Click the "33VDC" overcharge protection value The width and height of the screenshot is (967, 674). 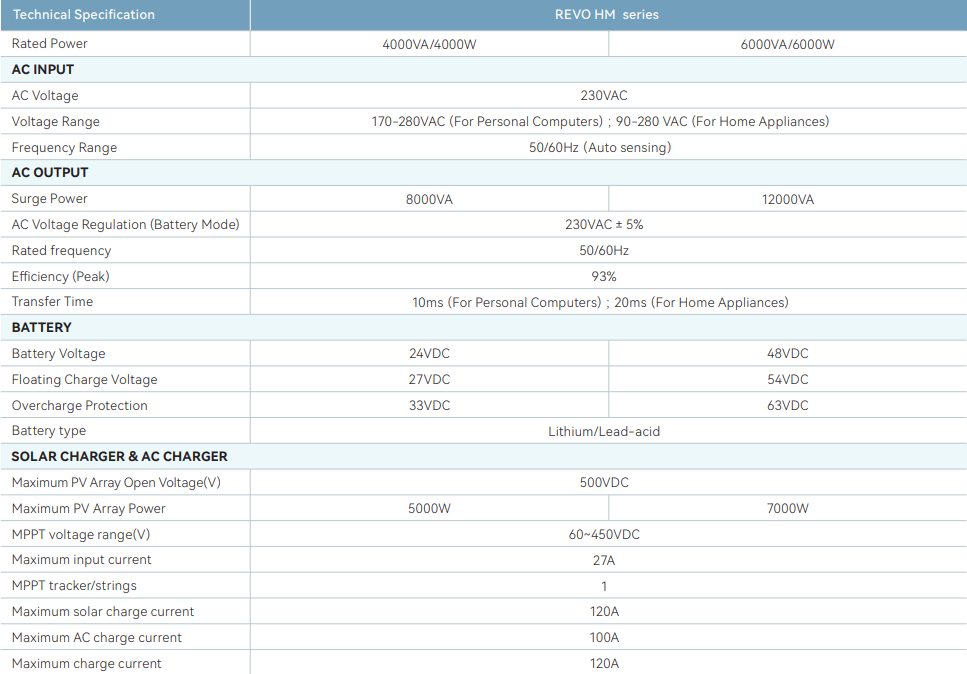(x=429, y=405)
